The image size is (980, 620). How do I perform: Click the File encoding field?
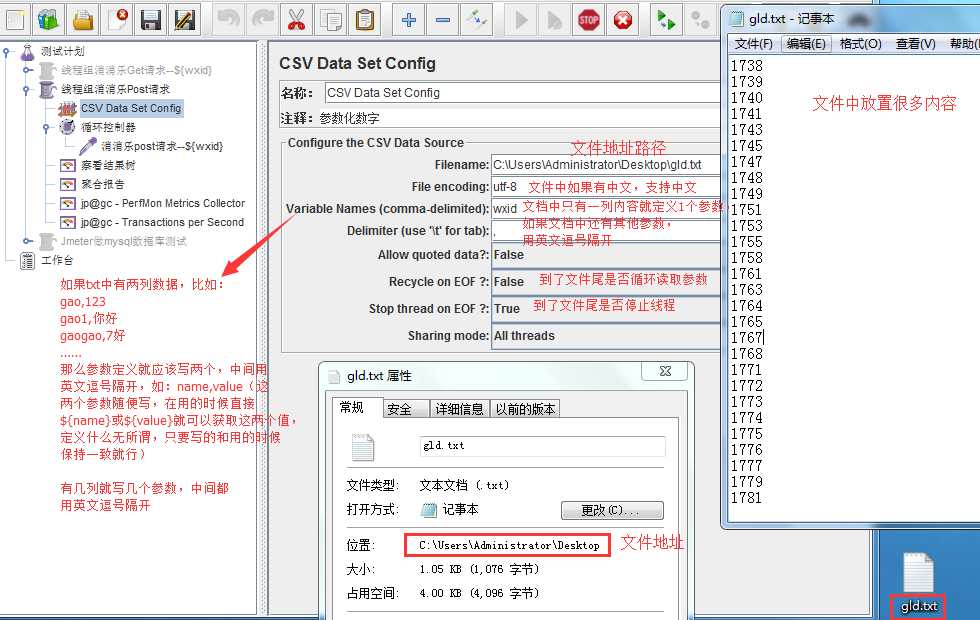pos(606,187)
